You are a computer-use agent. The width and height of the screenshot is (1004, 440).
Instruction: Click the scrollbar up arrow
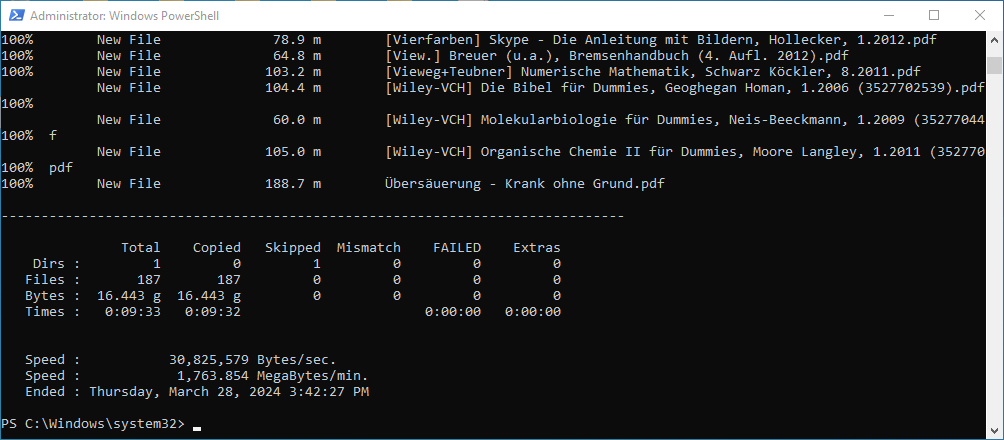995,40
